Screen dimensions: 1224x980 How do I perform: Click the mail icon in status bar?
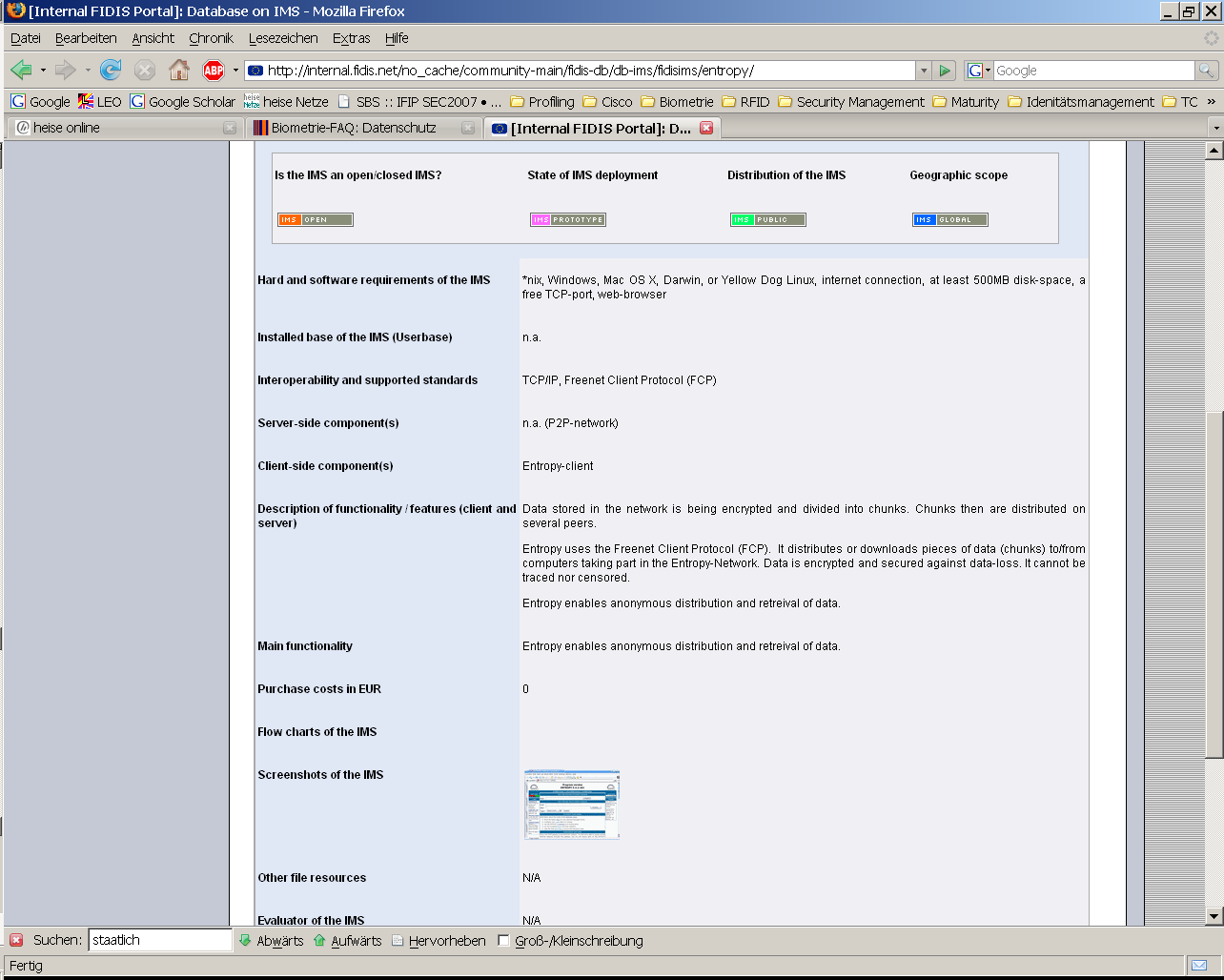click(1198, 965)
